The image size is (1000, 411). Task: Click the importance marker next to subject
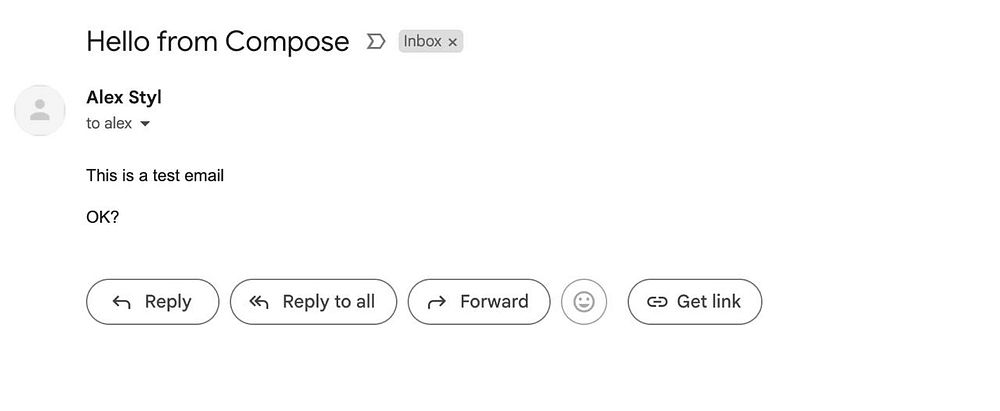coord(376,41)
